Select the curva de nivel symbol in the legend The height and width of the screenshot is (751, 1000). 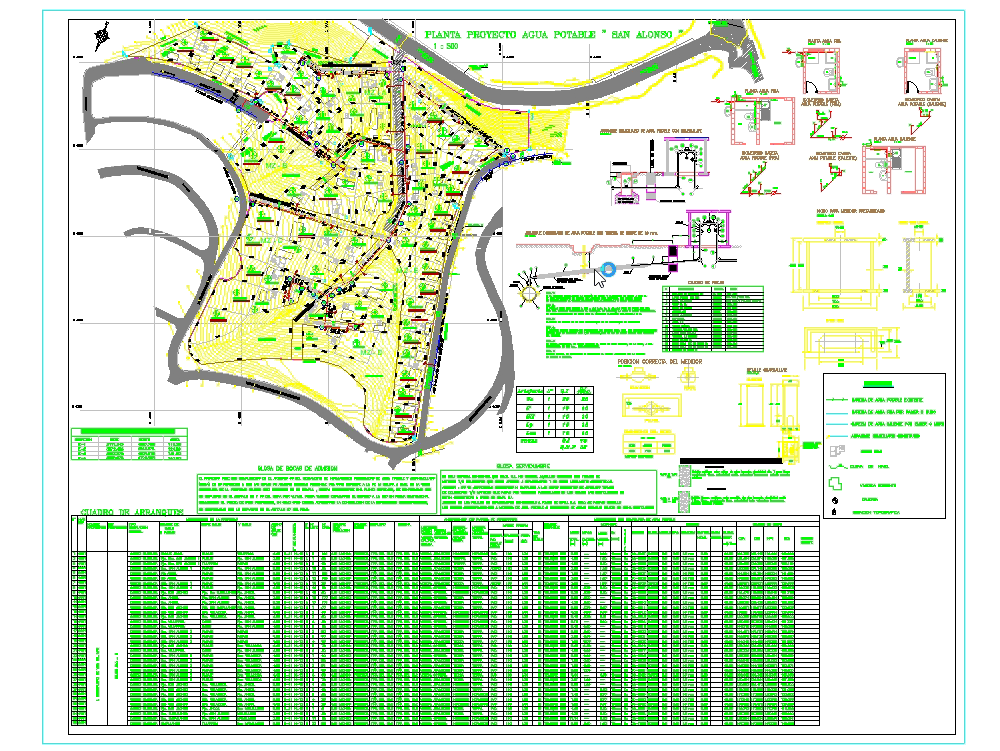[x=837, y=466]
